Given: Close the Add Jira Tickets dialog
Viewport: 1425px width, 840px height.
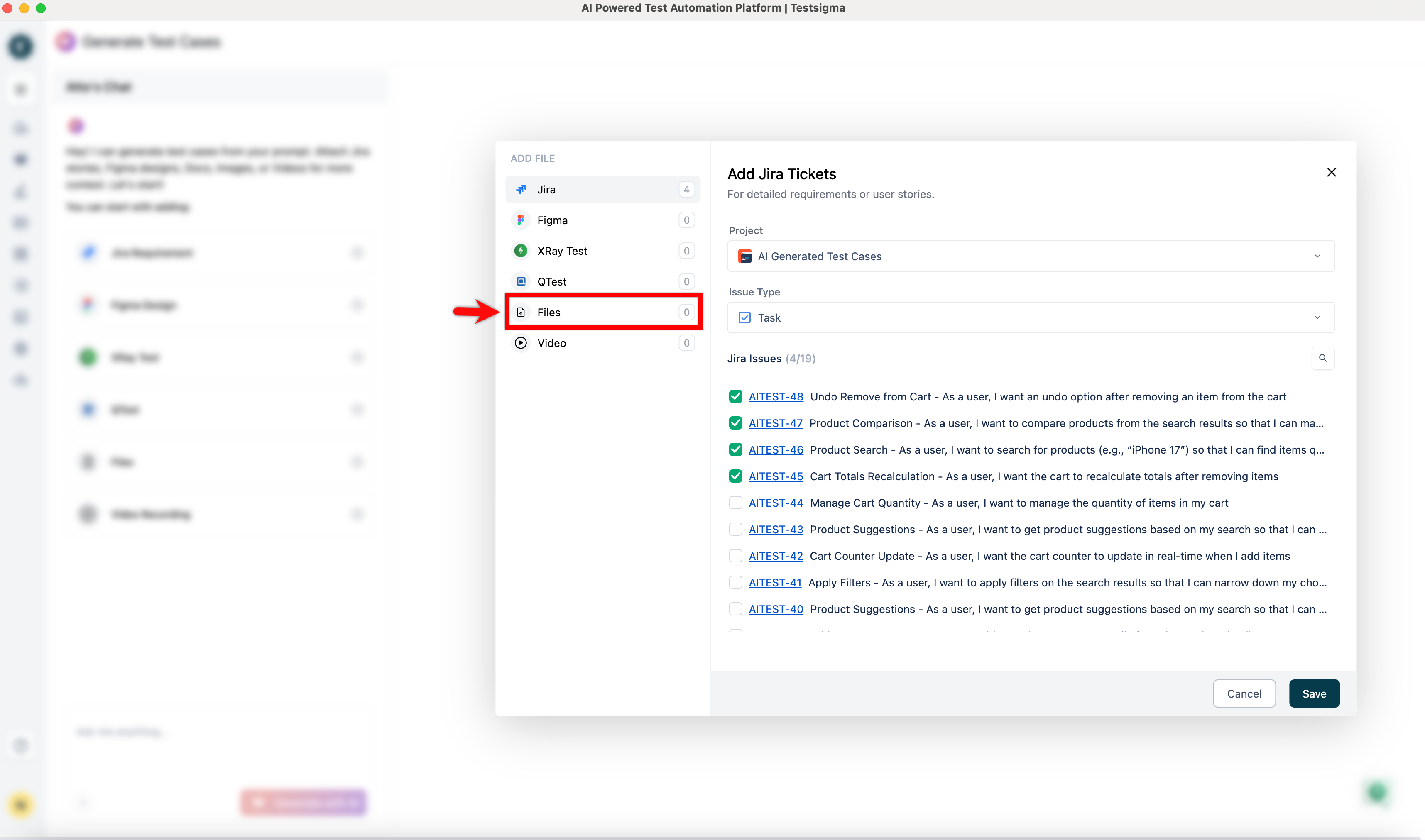Looking at the screenshot, I should pos(1332,172).
